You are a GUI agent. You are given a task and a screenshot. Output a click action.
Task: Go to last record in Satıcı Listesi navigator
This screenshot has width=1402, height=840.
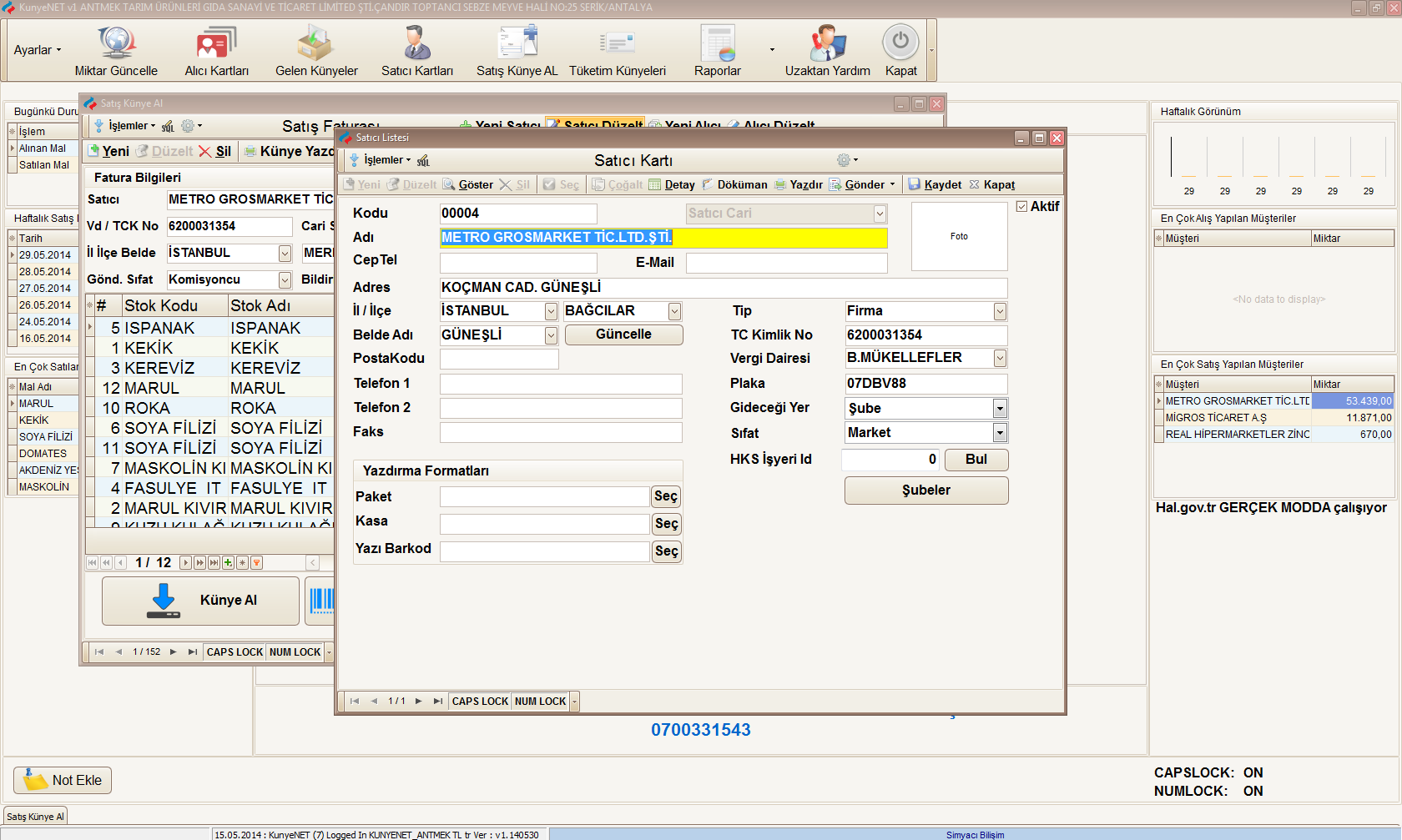coord(438,702)
